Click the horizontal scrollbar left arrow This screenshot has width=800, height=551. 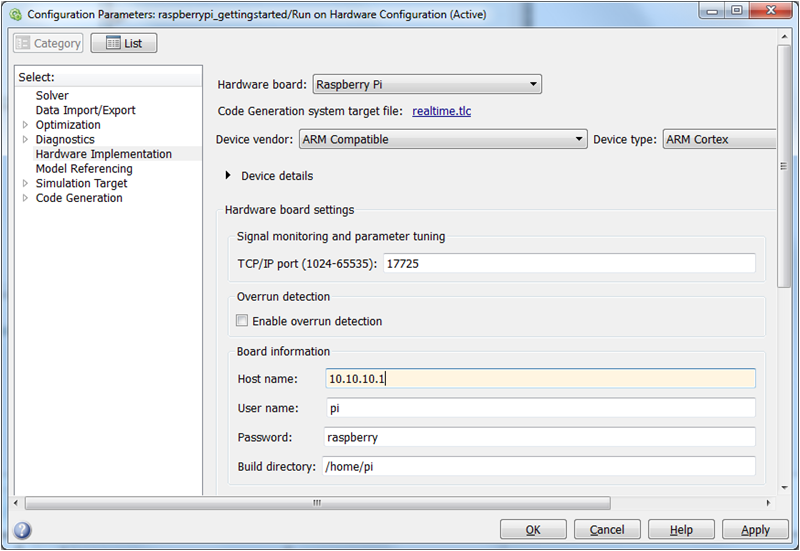point(16,503)
